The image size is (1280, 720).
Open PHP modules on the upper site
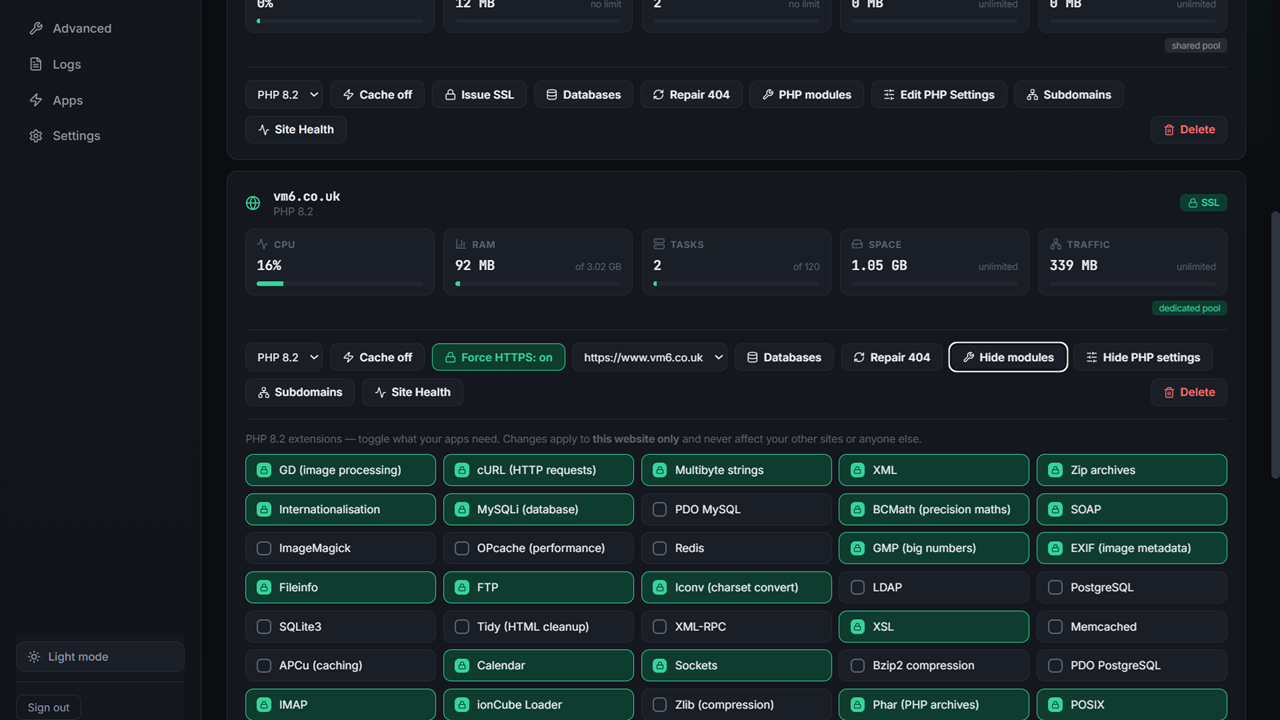pyautogui.click(x=806, y=94)
